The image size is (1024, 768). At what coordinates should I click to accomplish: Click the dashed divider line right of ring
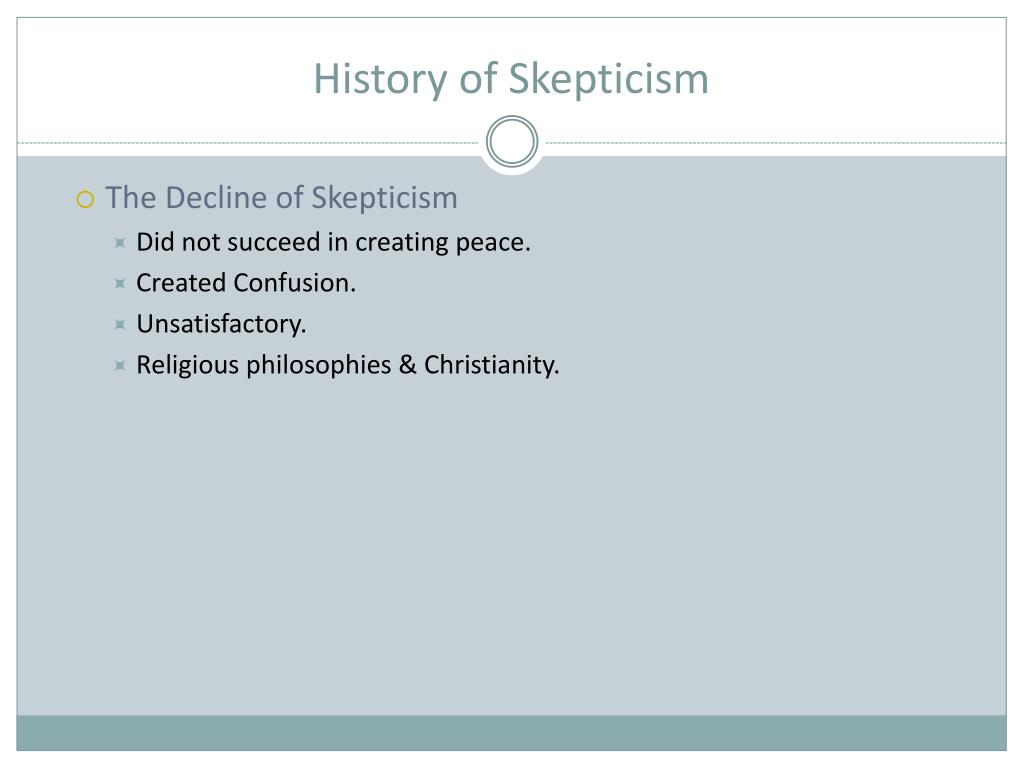(x=776, y=142)
